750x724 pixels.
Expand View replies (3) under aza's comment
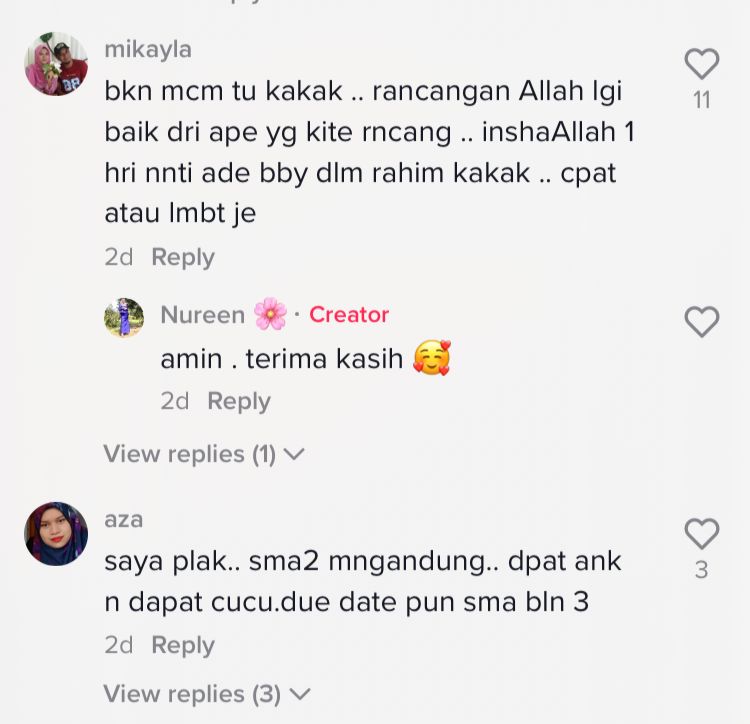(207, 694)
